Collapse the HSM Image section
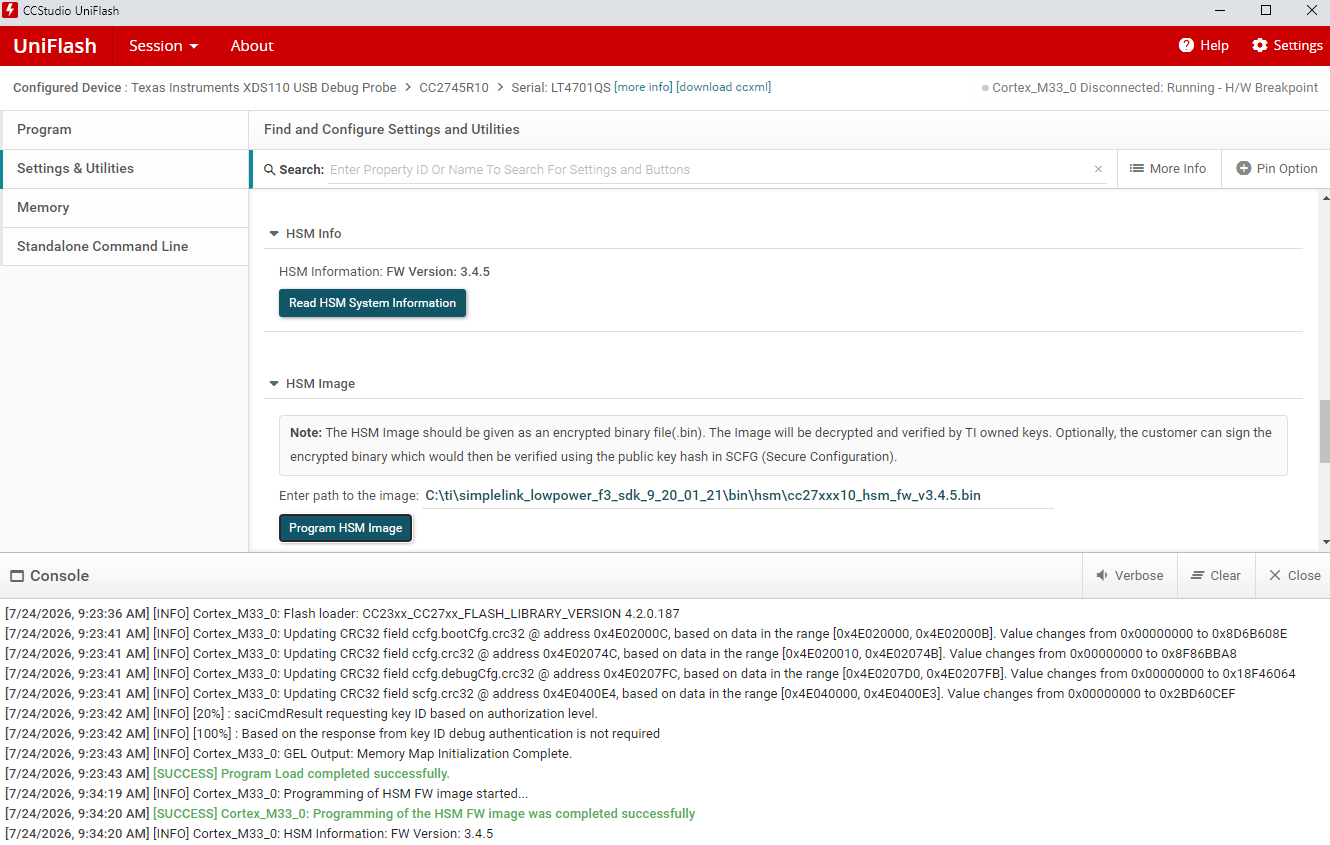This screenshot has width=1330, height=845. (273, 384)
